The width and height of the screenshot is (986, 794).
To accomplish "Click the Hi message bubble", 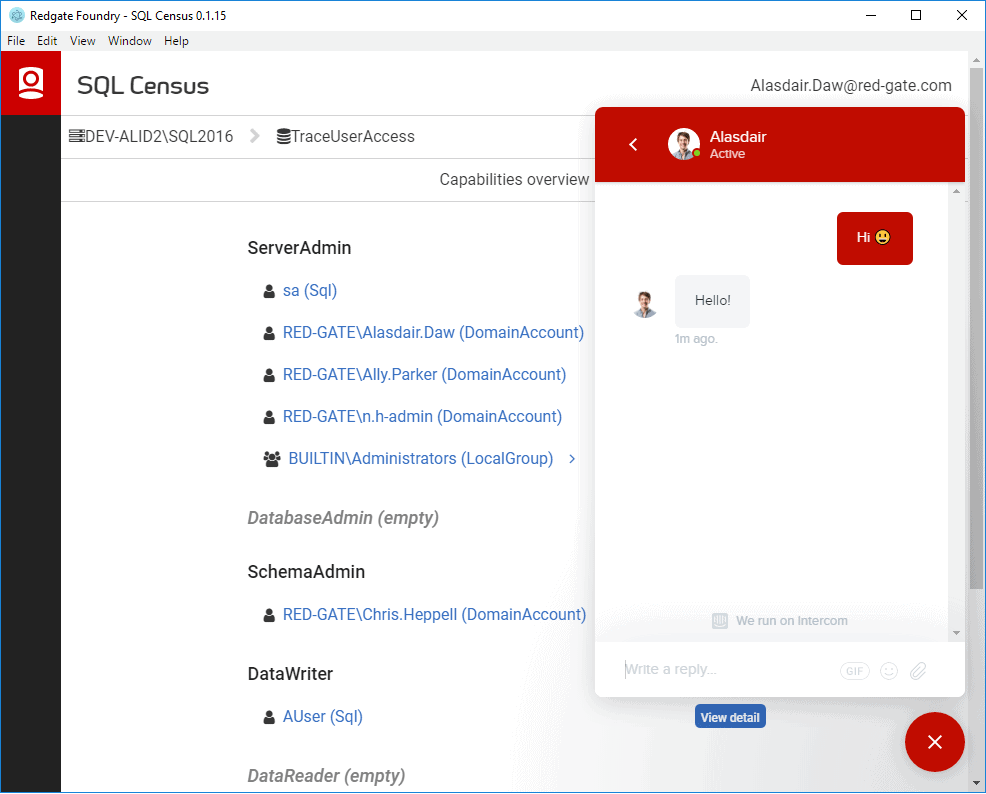I will pyautogui.click(x=874, y=238).
